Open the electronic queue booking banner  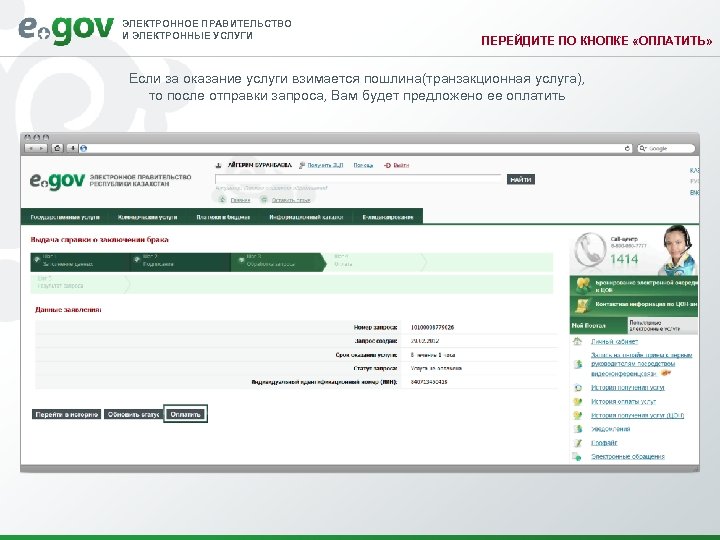coord(634,286)
